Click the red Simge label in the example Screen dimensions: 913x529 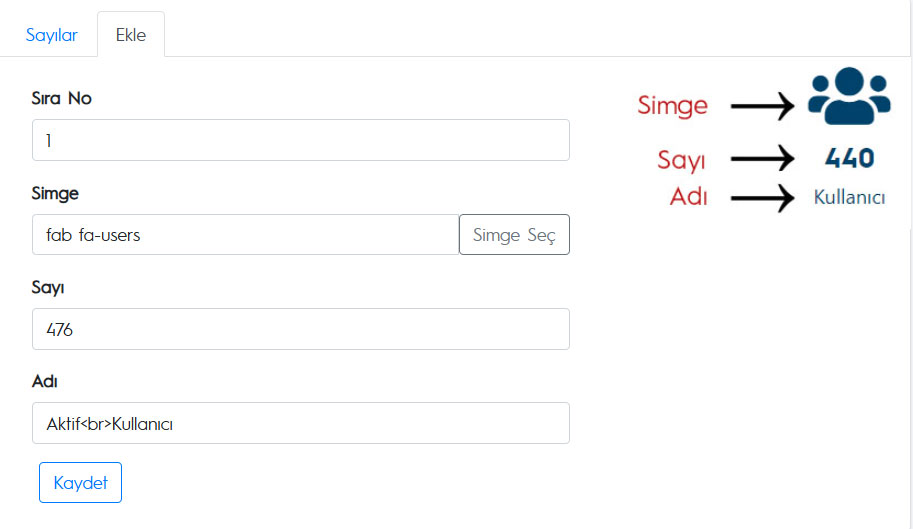[673, 106]
